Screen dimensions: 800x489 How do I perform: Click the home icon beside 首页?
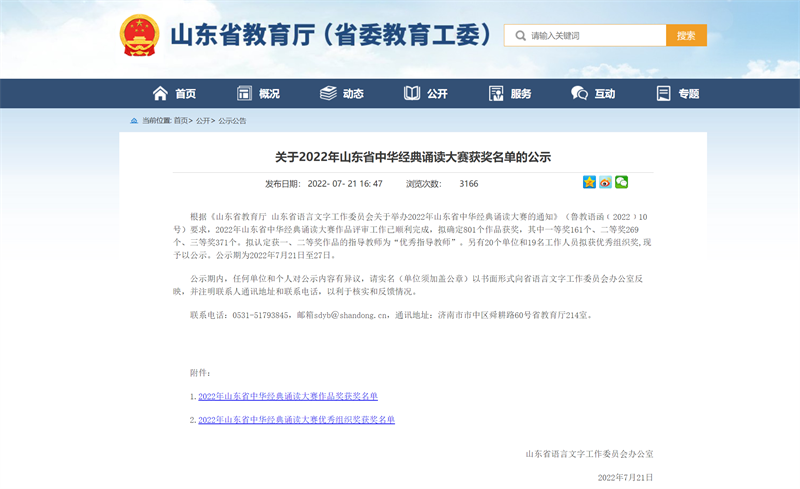coord(160,93)
